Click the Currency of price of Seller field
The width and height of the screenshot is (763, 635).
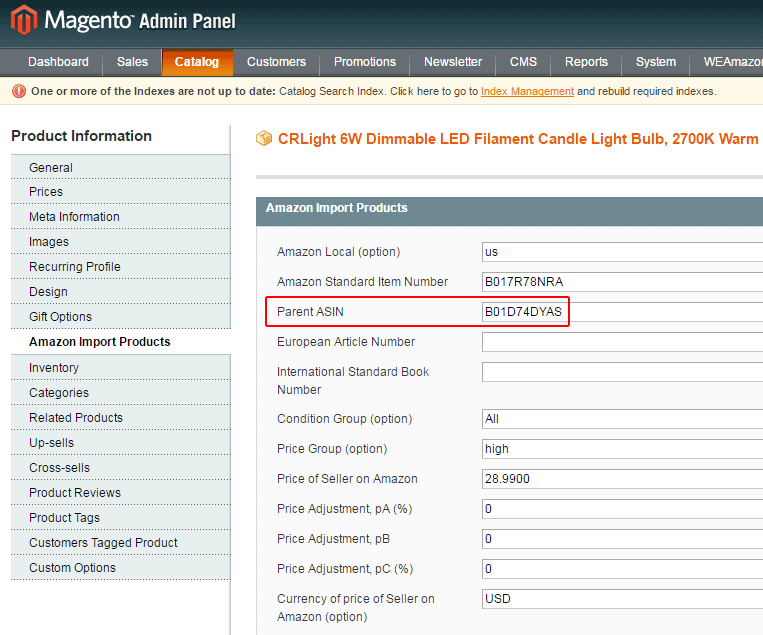(x=622, y=599)
